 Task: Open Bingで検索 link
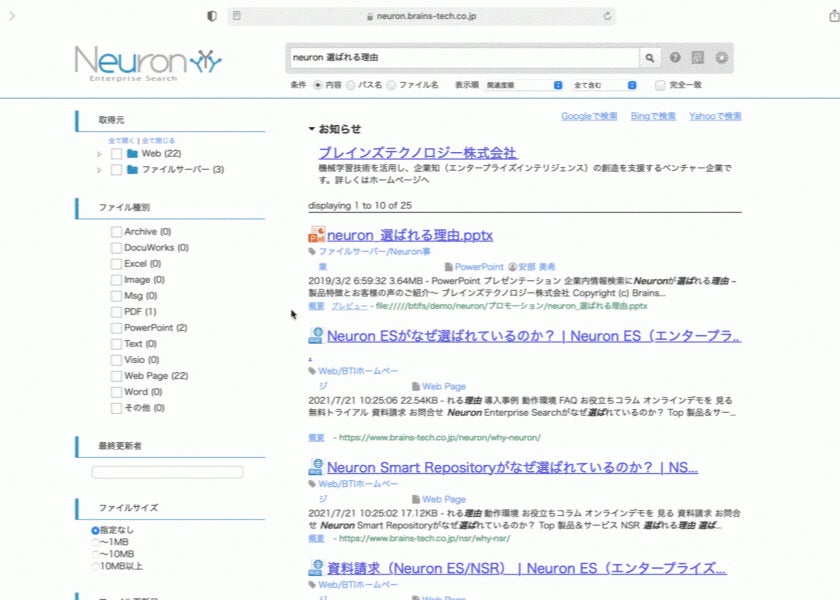coord(653,116)
